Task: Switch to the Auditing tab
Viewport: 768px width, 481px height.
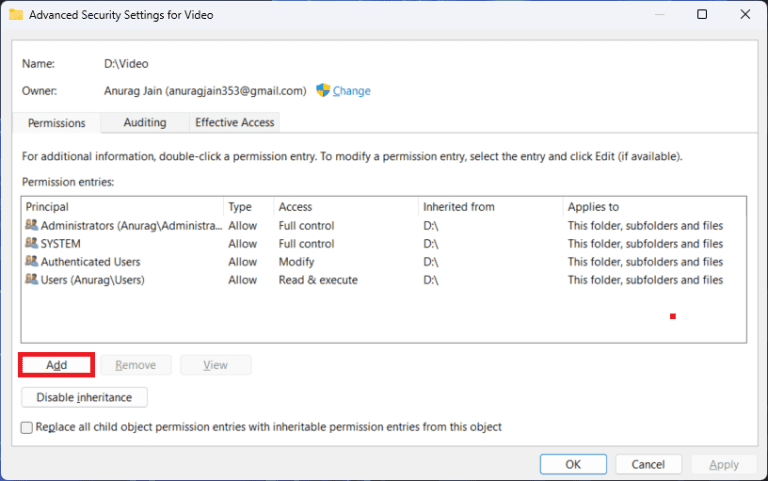Action: [x=145, y=122]
